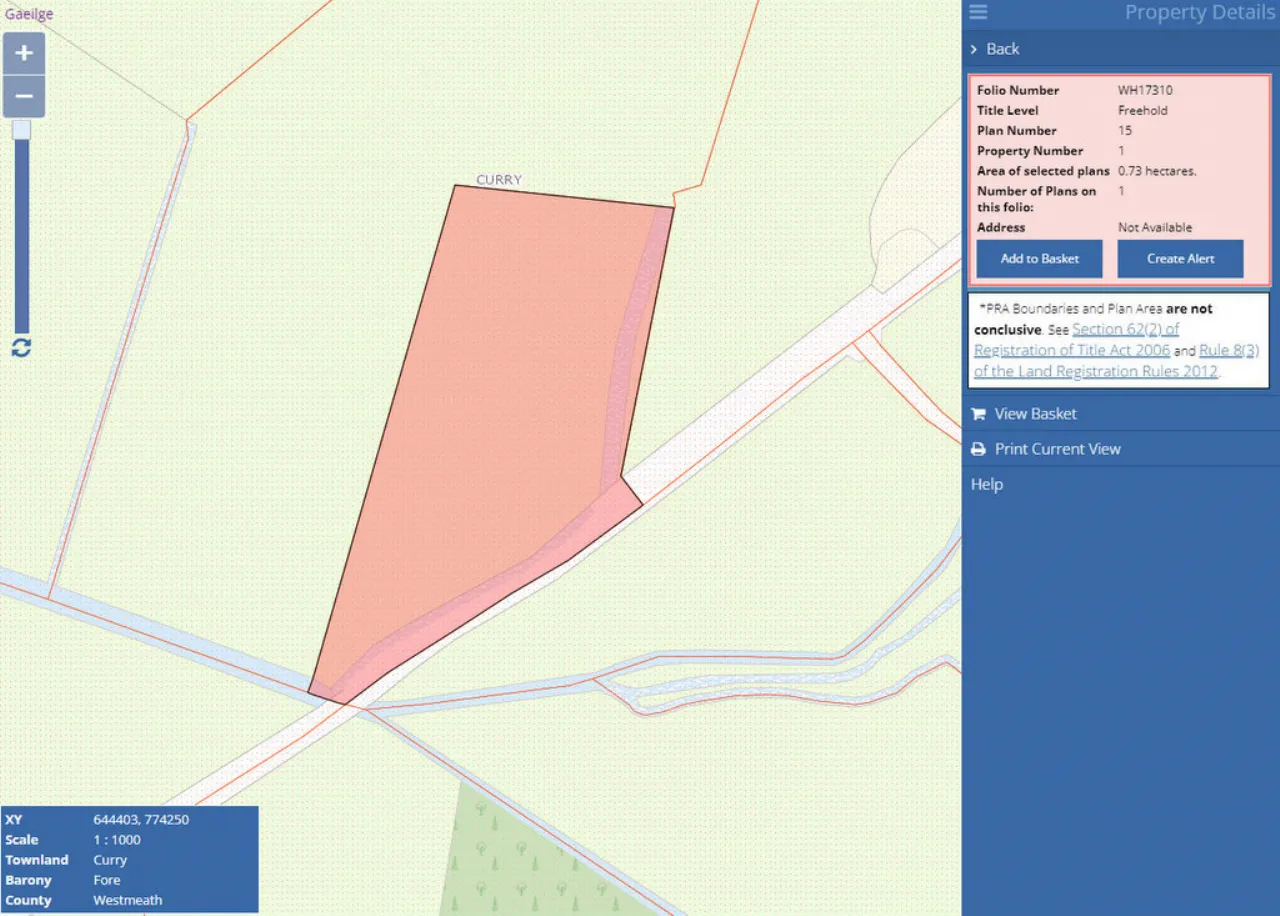This screenshot has width=1280, height=916.
Task: Click the shopping cart icon beside View Basket
Action: coord(978,413)
